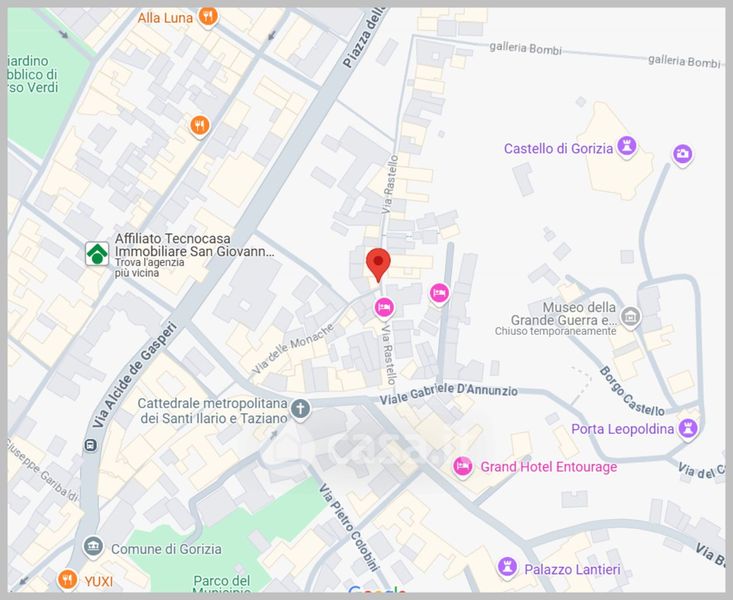Click the Cattedrale metropolitana cross icon
Image resolution: width=733 pixels, height=600 pixels.
point(300,409)
